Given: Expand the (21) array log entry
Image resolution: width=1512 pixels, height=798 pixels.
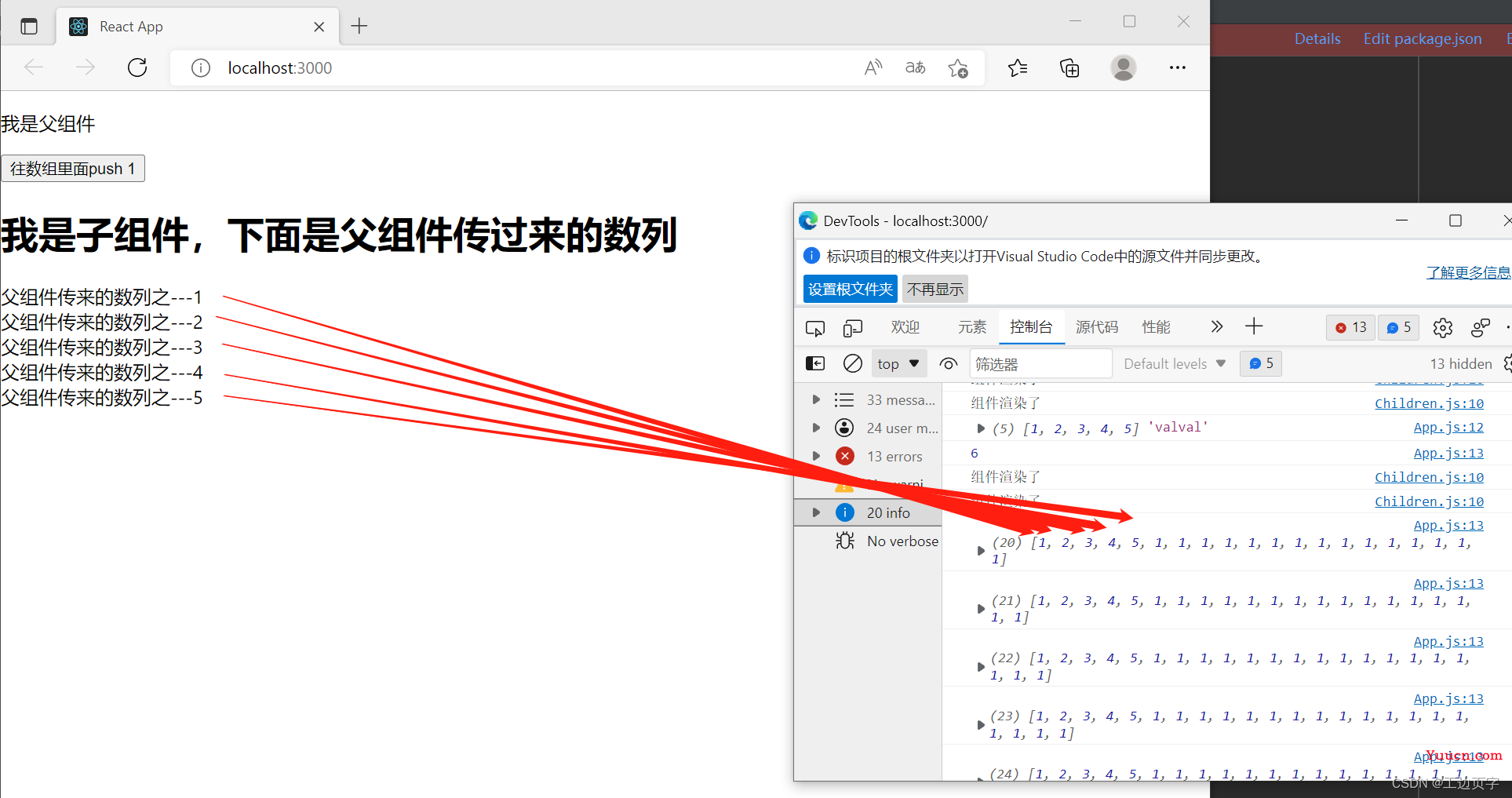Looking at the screenshot, I should click(x=981, y=609).
